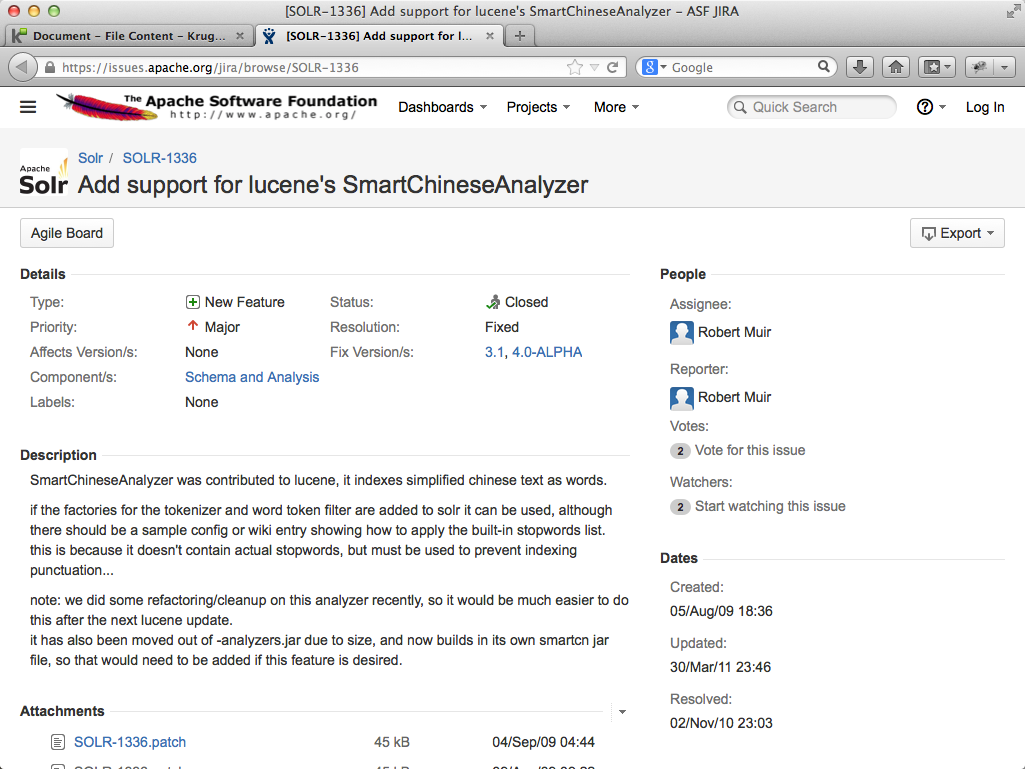The width and height of the screenshot is (1025, 769).
Task: Click the Closed status icon
Action: click(x=493, y=302)
